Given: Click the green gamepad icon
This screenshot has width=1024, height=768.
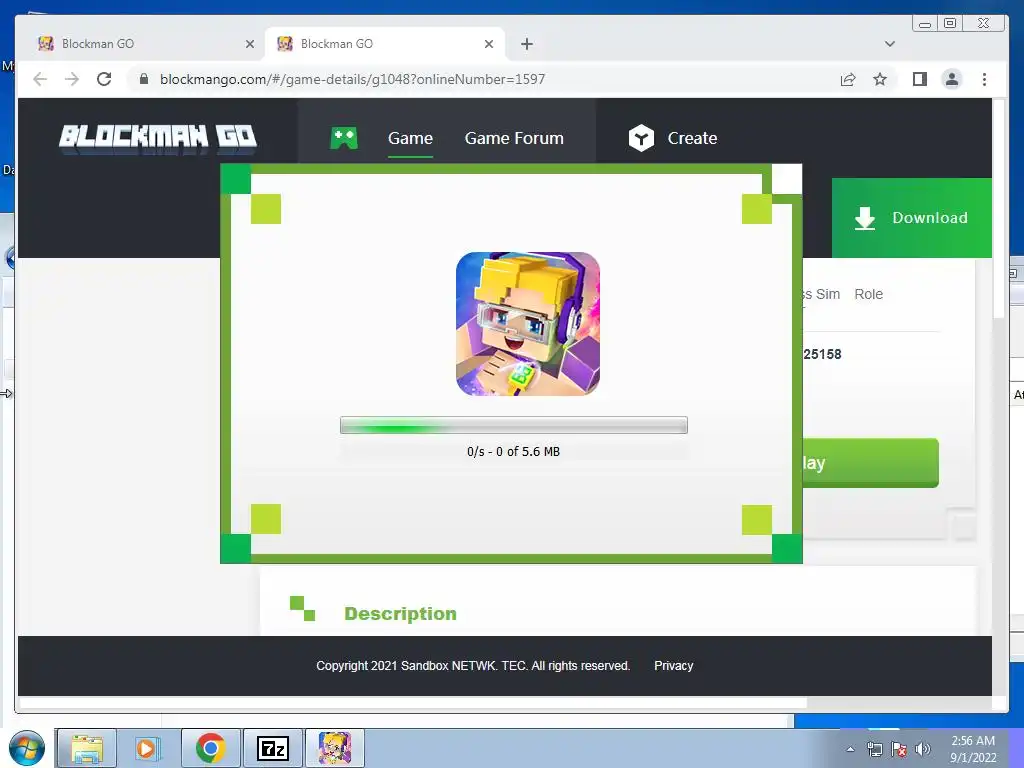Looking at the screenshot, I should pyautogui.click(x=344, y=138).
